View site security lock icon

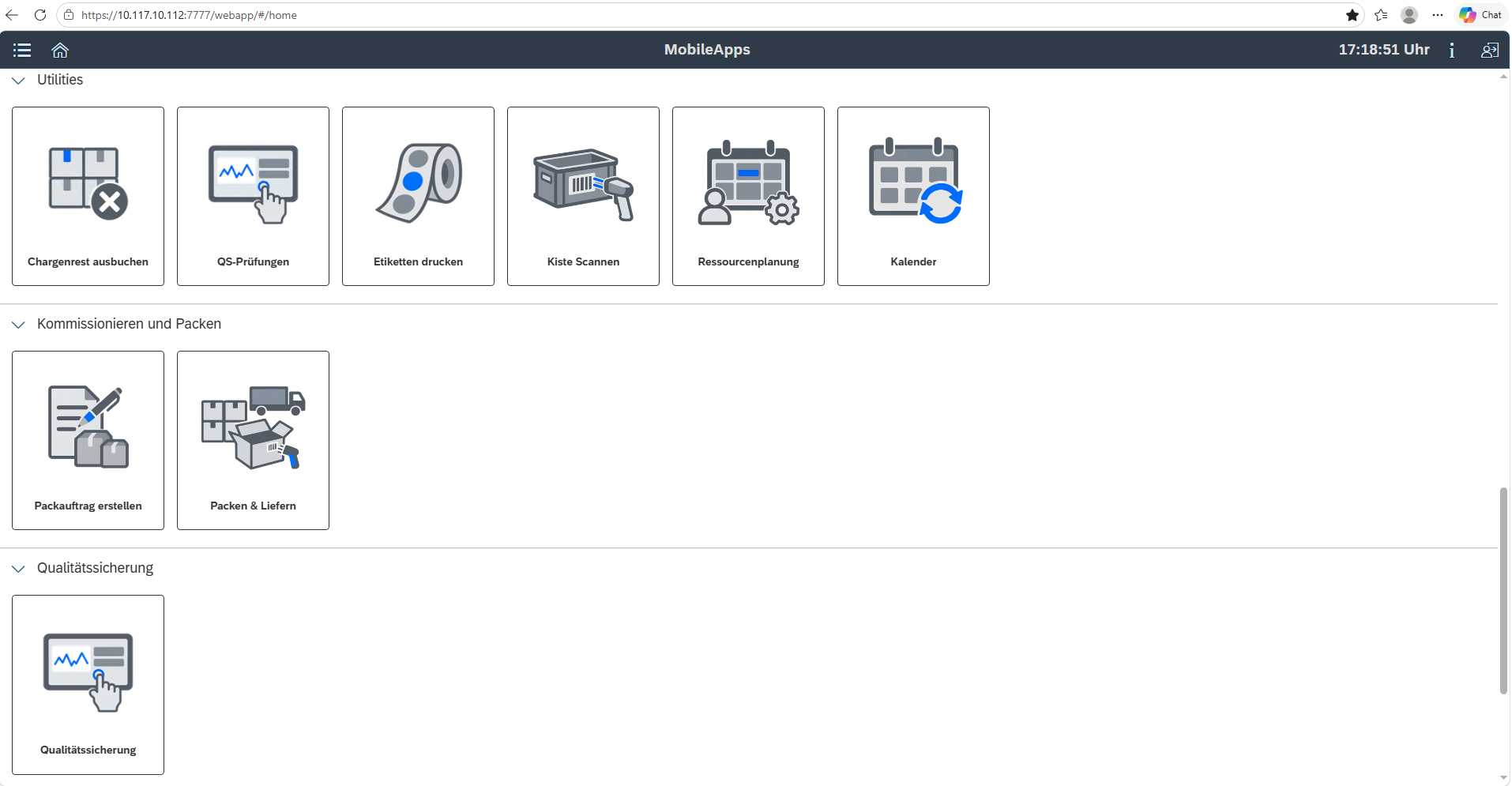click(x=69, y=15)
